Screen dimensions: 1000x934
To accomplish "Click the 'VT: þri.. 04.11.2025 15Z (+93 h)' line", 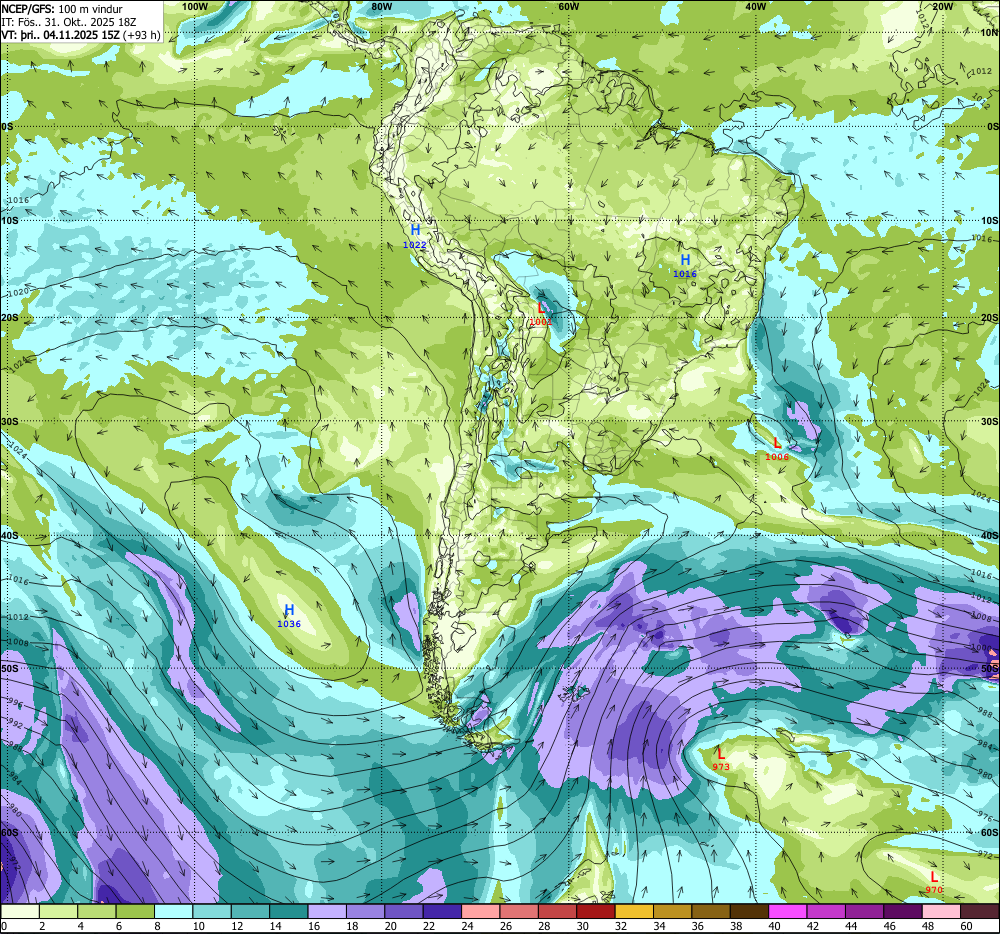I will 81,35.
